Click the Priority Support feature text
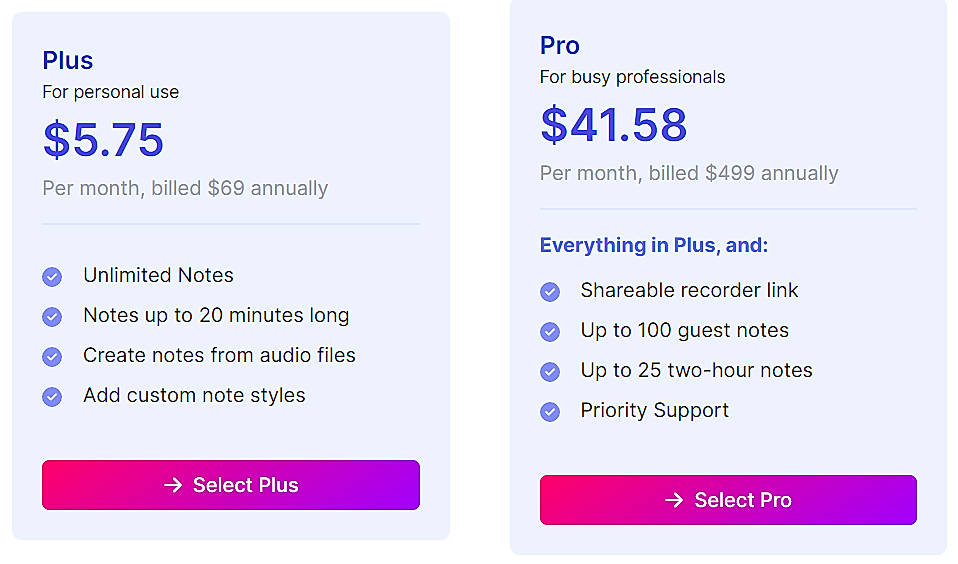The width and height of the screenshot is (958, 564). (x=655, y=410)
